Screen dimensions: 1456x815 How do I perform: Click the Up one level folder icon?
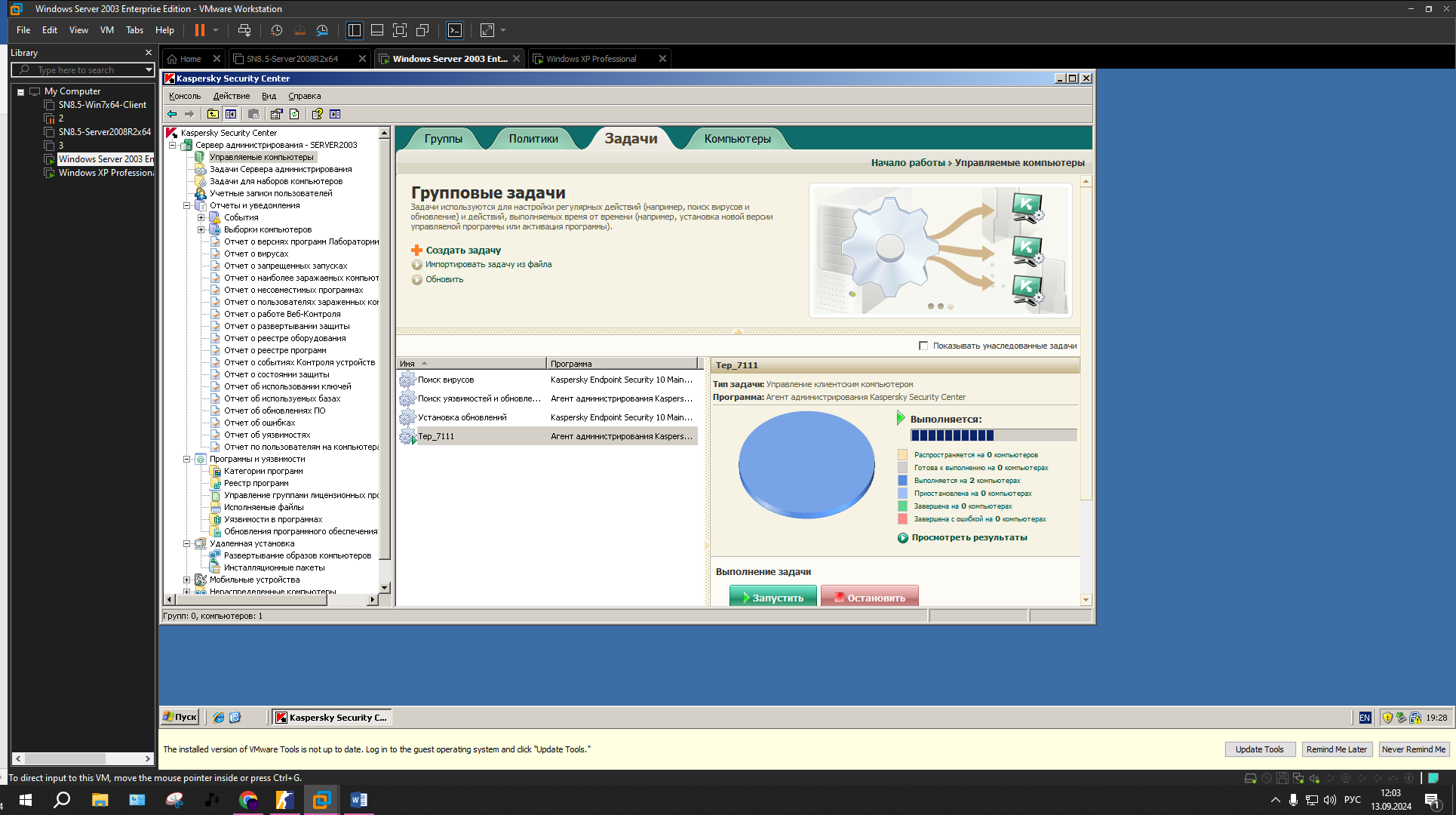click(x=213, y=114)
